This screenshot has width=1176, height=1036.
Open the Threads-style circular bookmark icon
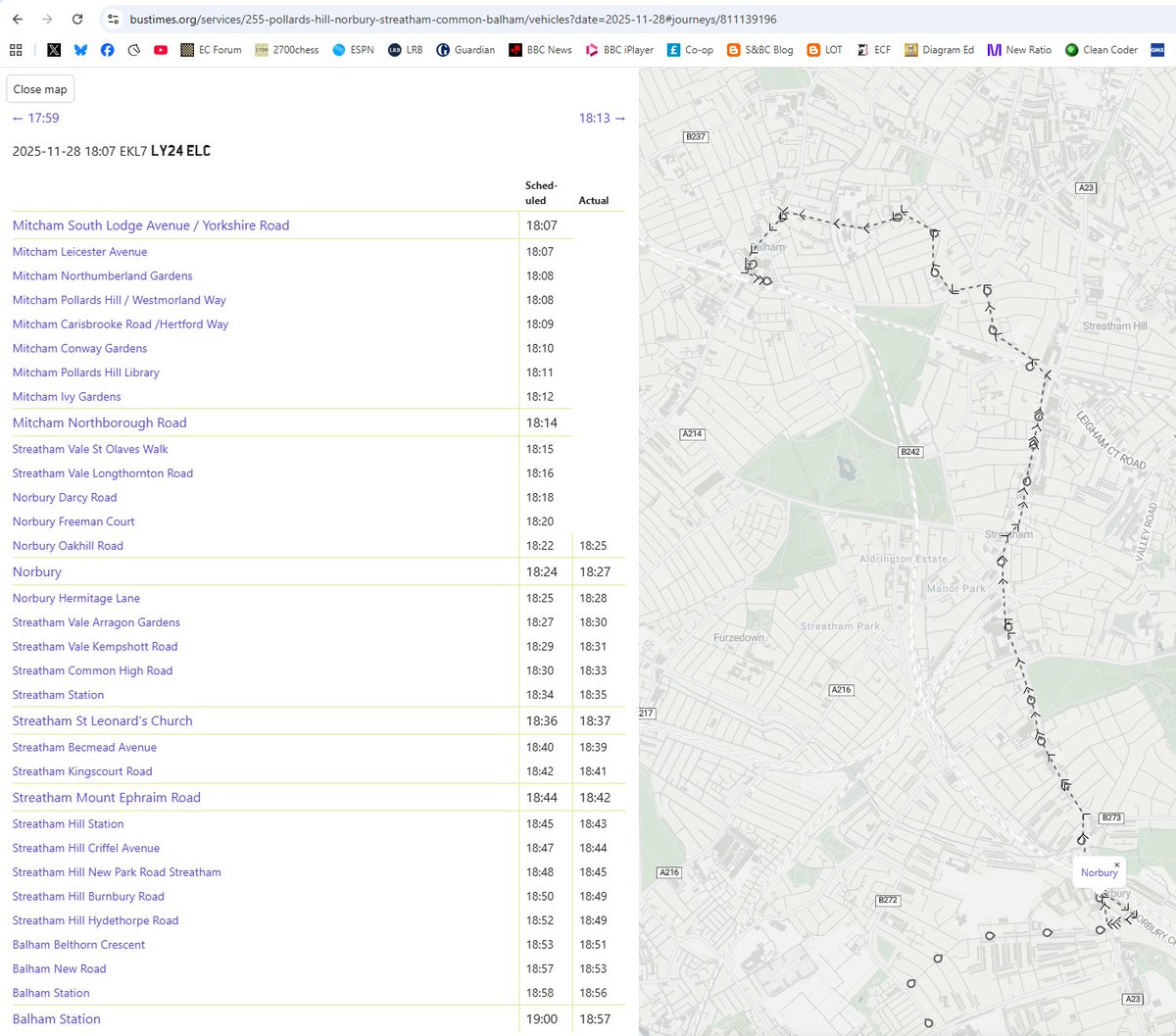(133, 49)
